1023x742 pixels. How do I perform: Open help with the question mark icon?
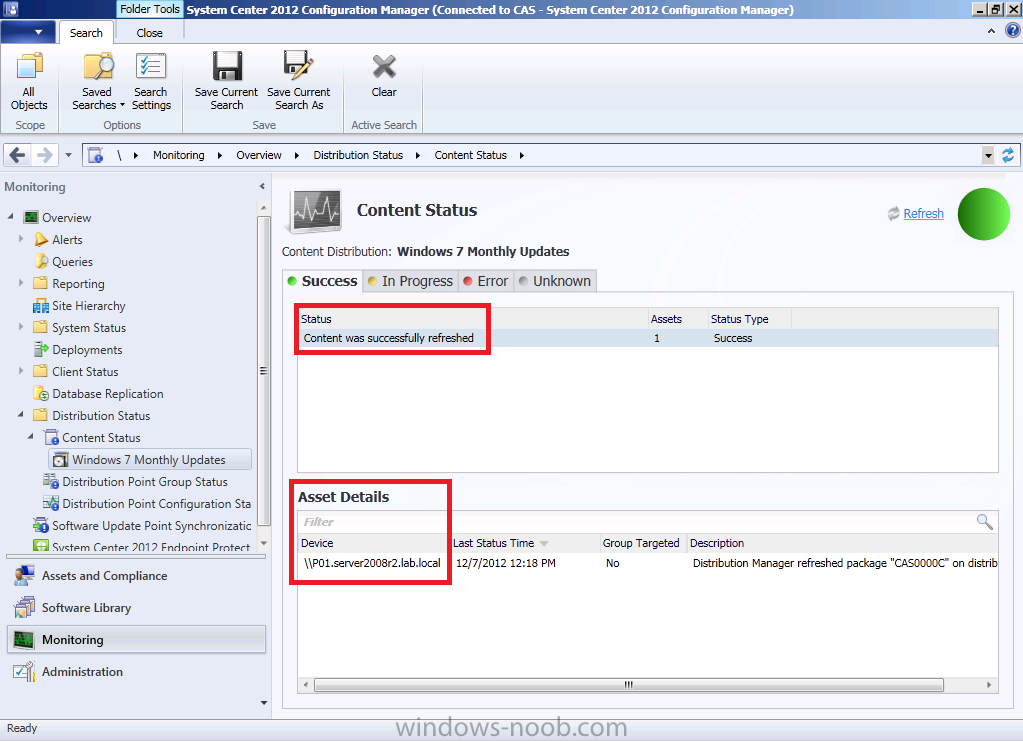[x=1012, y=30]
